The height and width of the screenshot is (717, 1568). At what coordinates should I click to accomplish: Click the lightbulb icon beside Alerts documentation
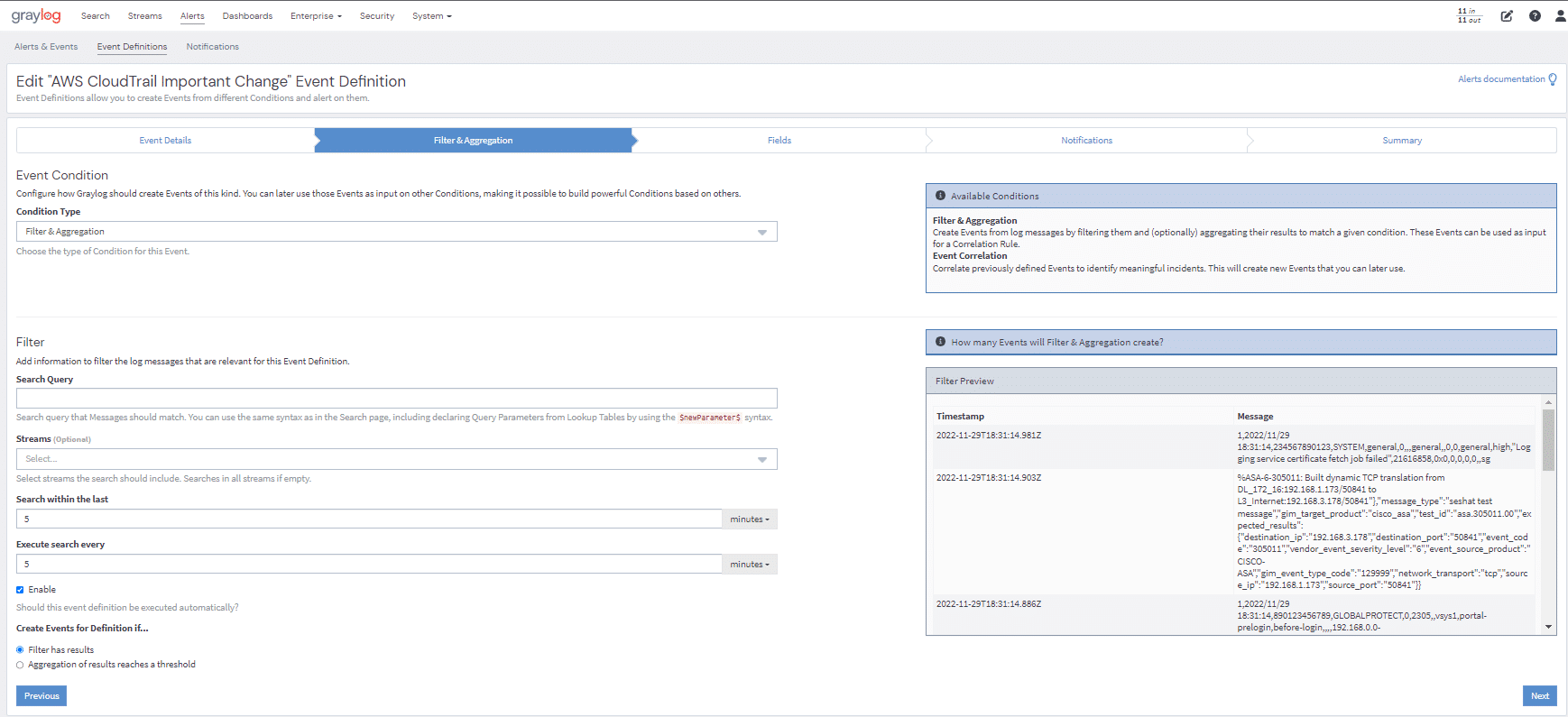[1553, 79]
